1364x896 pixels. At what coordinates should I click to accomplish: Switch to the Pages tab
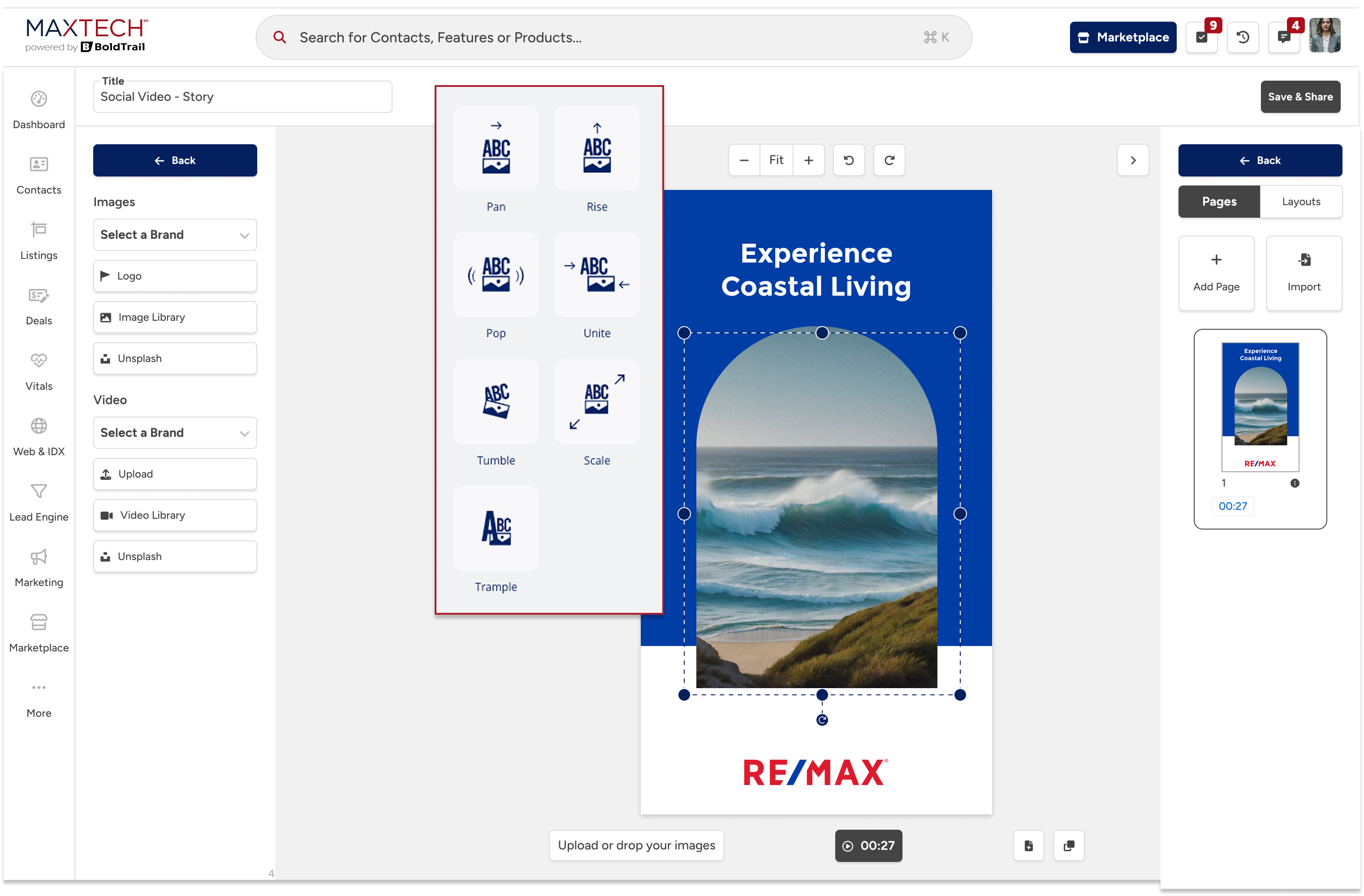point(1218,202)
